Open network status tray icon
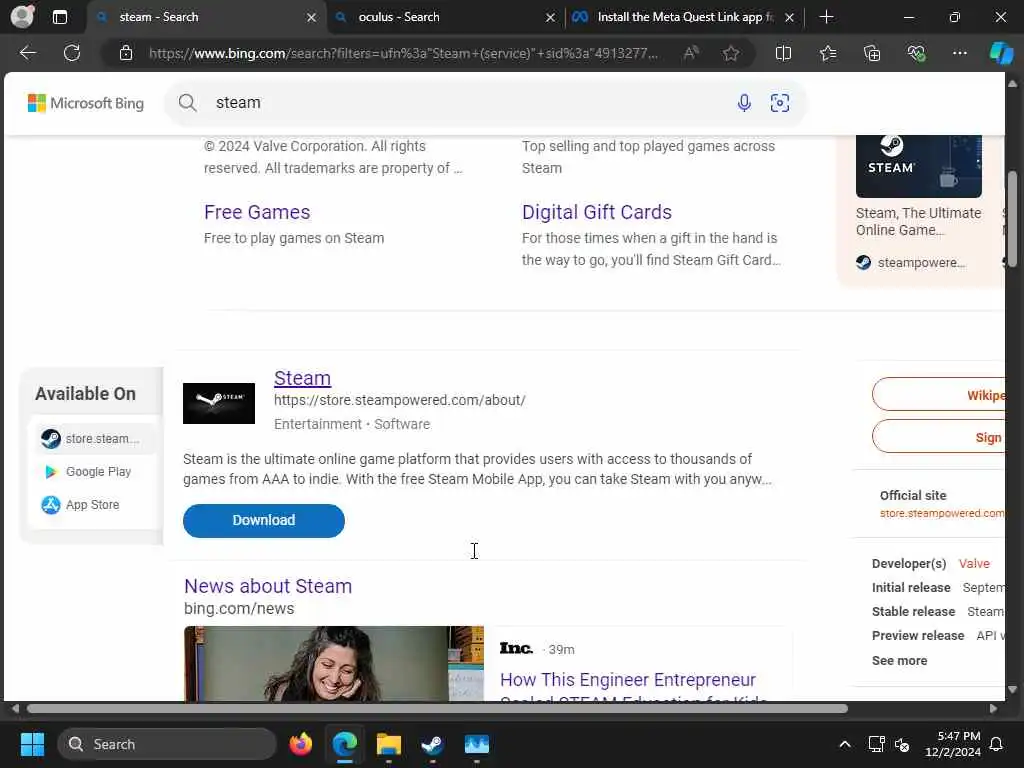The image size is (1024, 768). coord(876,744)
